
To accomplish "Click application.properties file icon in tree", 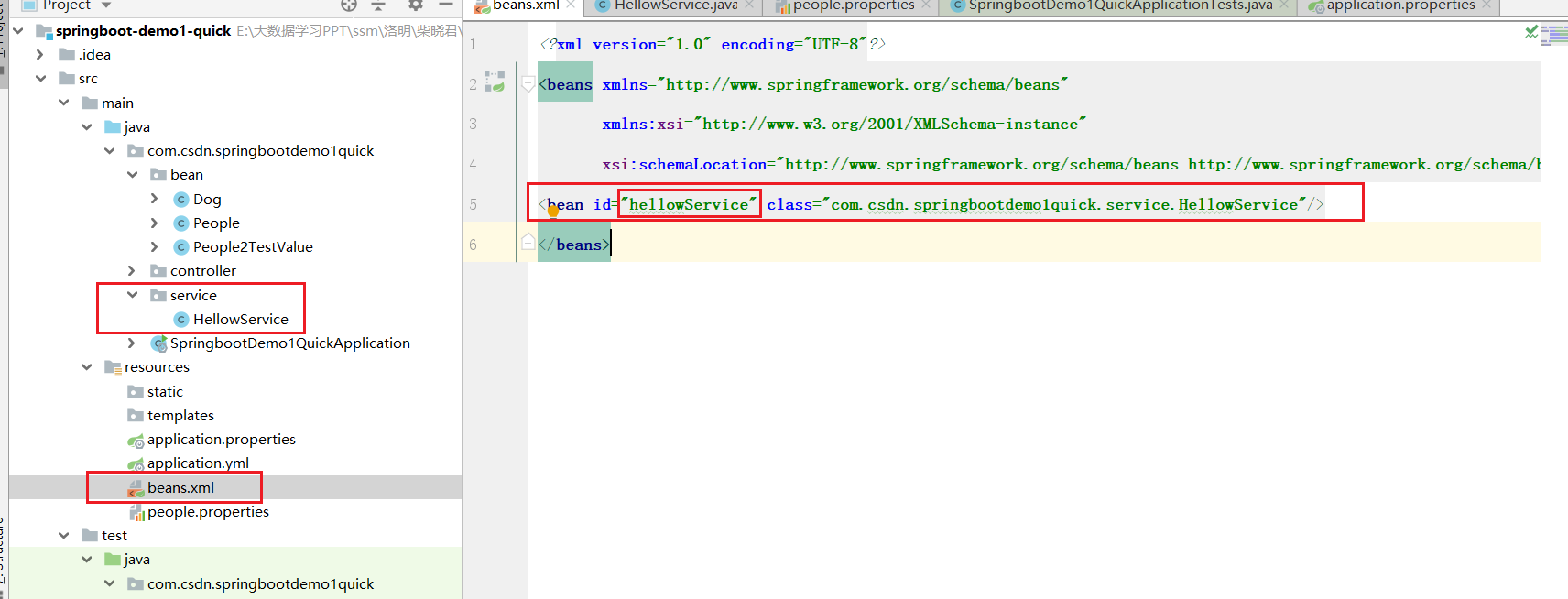I will [x=136, y=440].
